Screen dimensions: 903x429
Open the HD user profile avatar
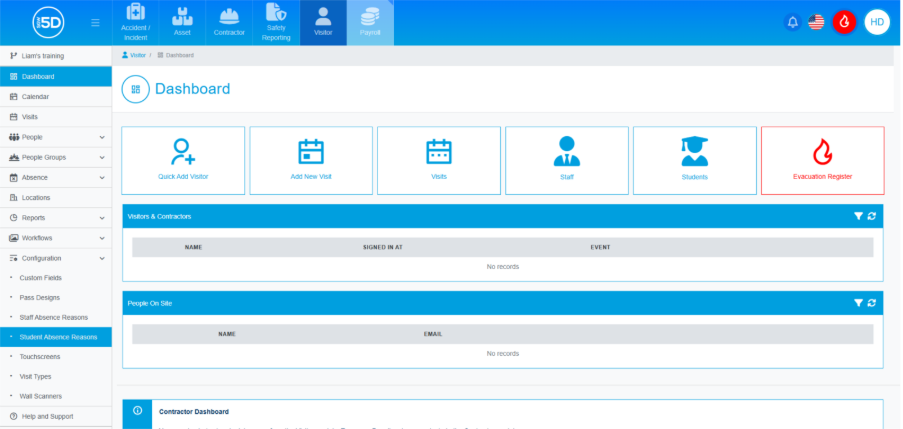(x=877, y=22)
